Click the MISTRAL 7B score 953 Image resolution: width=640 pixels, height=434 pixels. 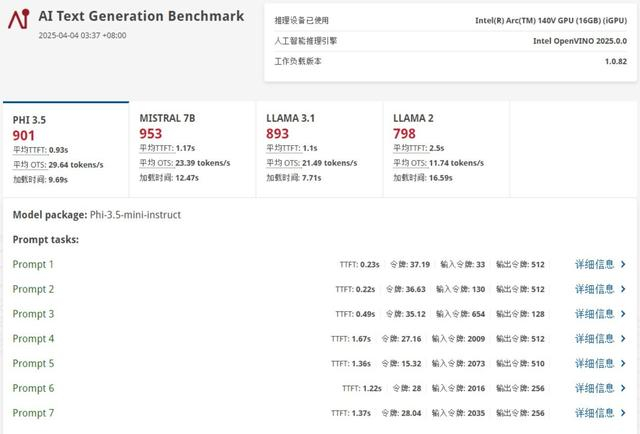(x=151, y=134)
